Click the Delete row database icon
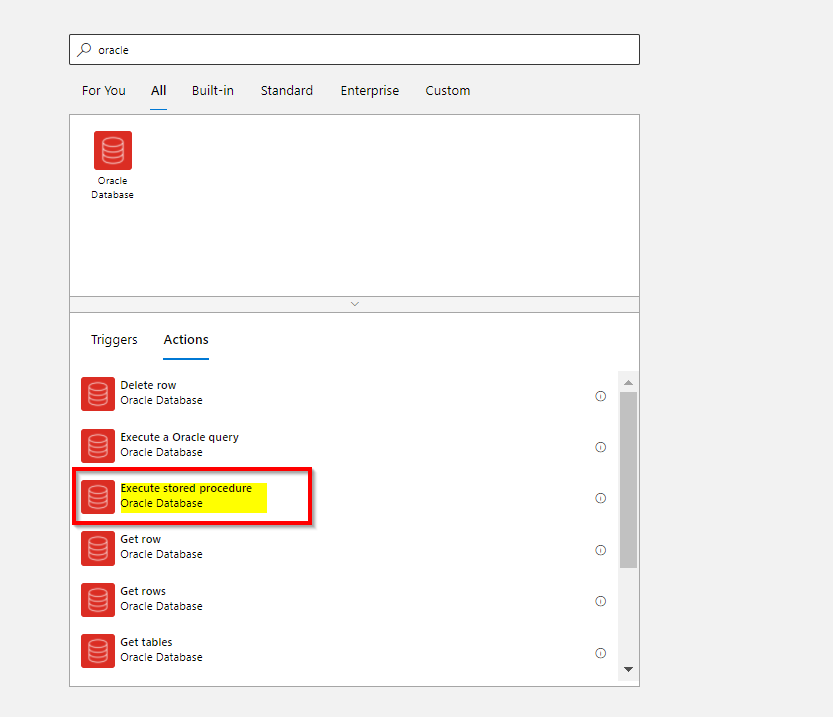This screenshot has width=833, height=717. 98,394
